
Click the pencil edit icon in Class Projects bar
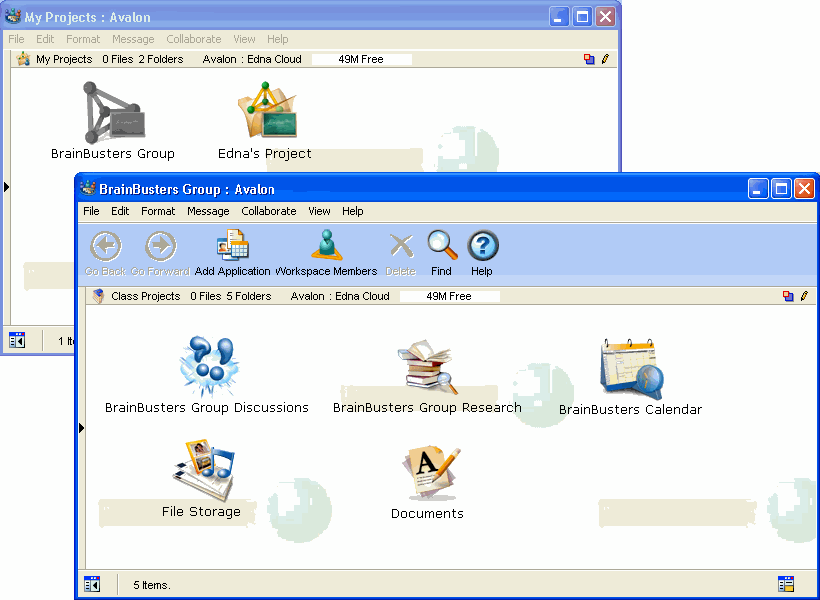803,296
